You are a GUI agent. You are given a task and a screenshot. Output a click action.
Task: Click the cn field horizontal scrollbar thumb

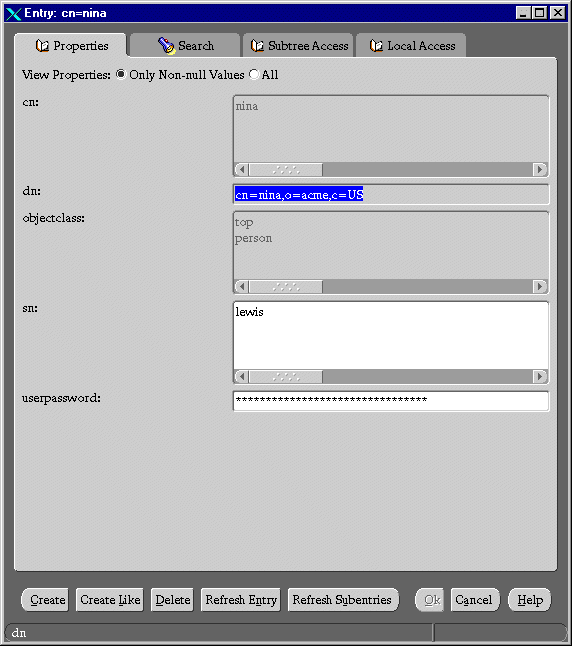point(286,169)
